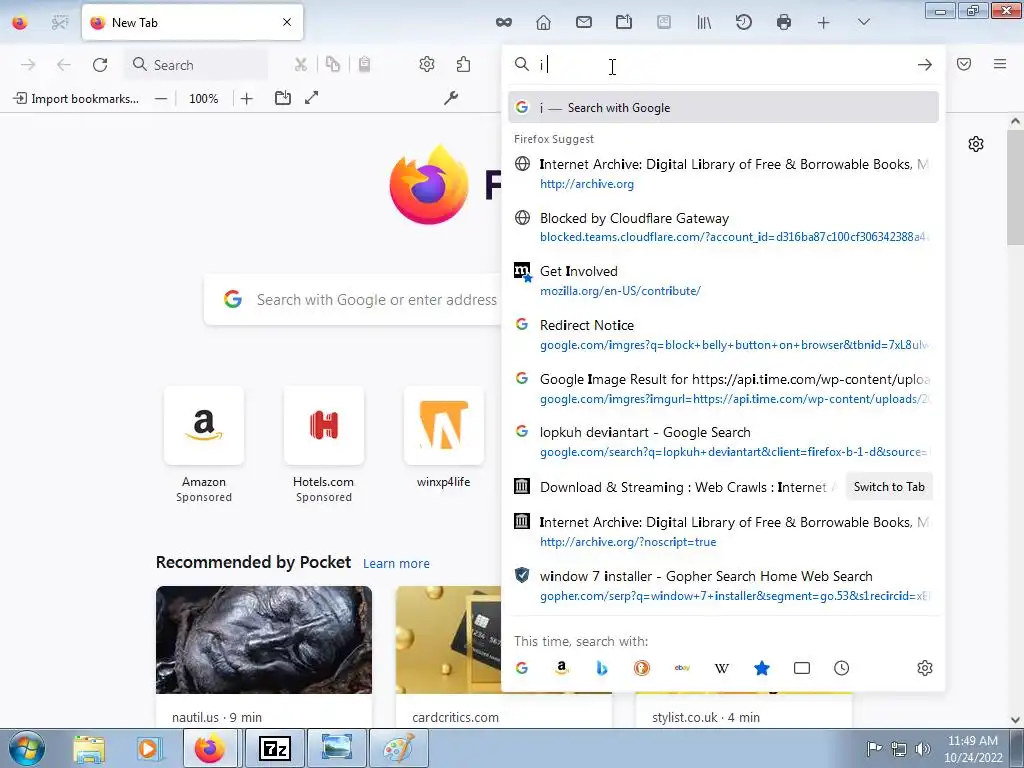The height and width of the screenshot is (768, 1024).
Task: Search this time with Wikipedia icon
Action: tap(722, 668)
